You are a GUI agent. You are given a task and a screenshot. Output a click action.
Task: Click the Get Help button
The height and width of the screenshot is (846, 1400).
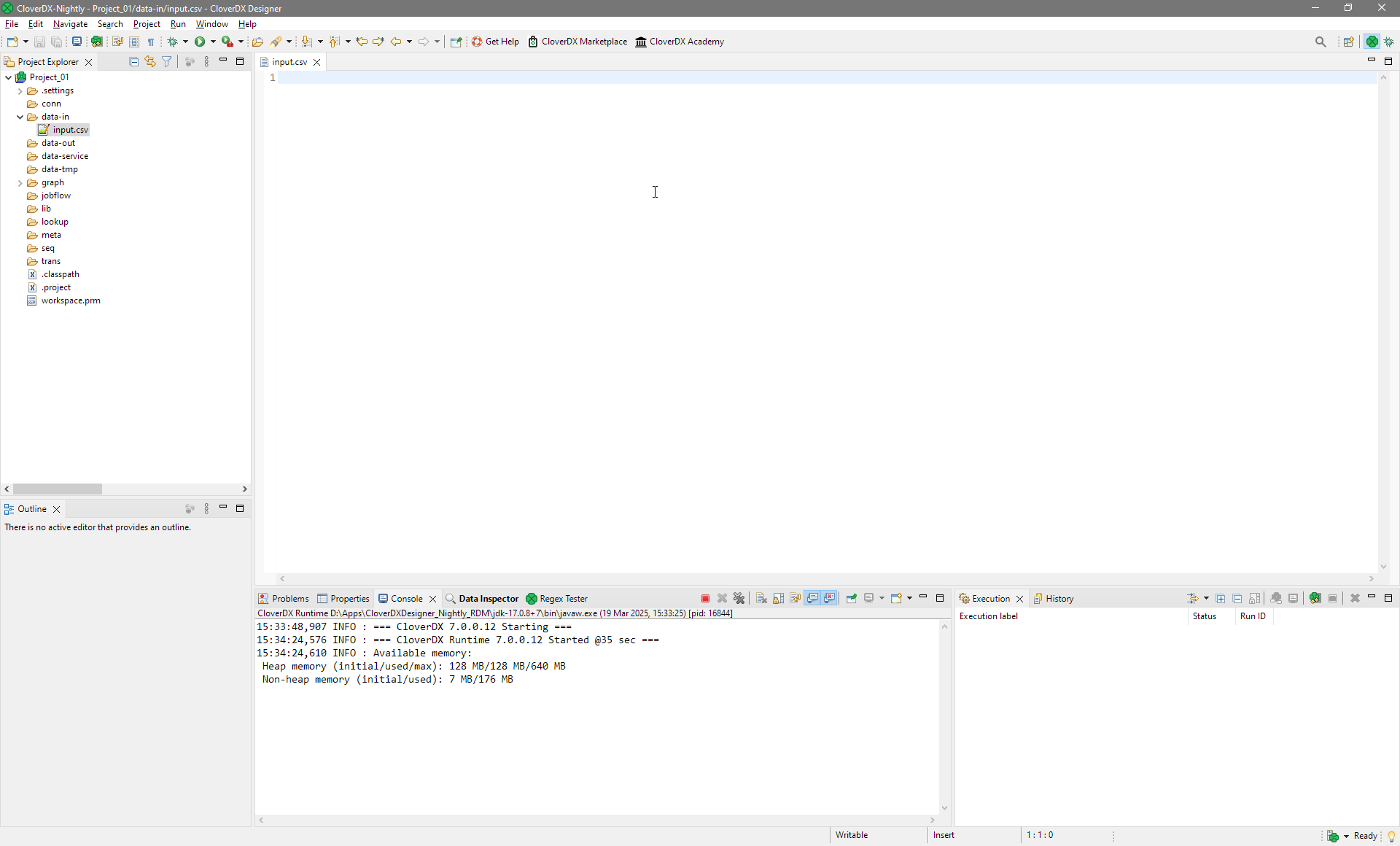(496, 42)
